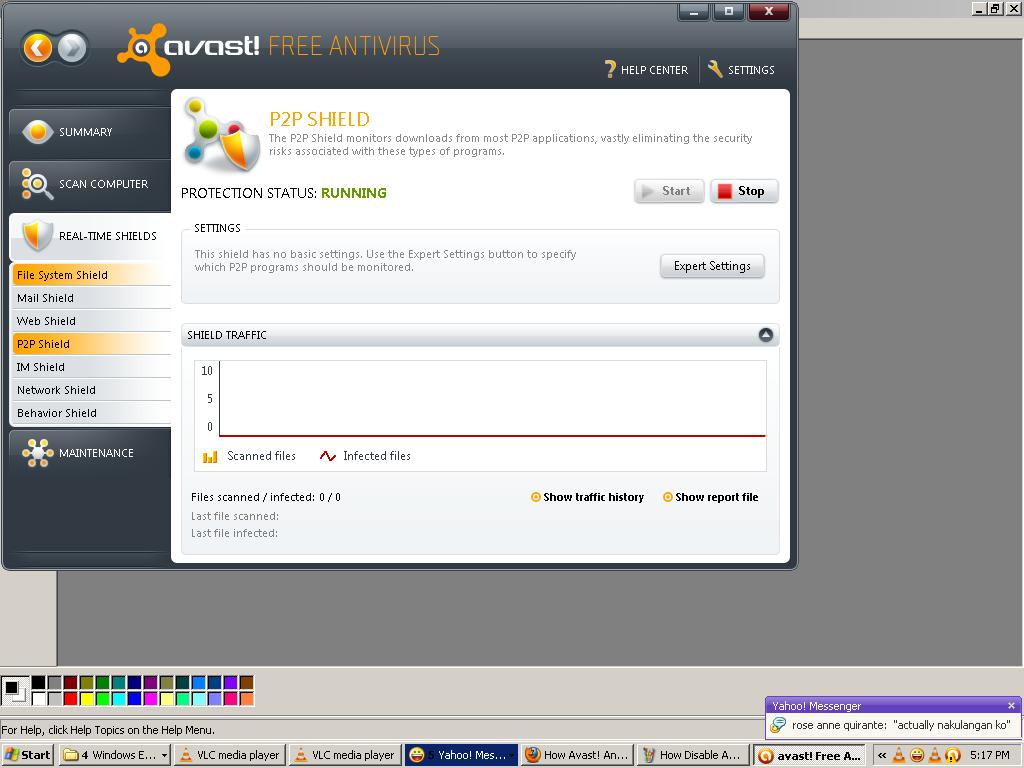Pick the cyan color swatch

click(118, 698)
